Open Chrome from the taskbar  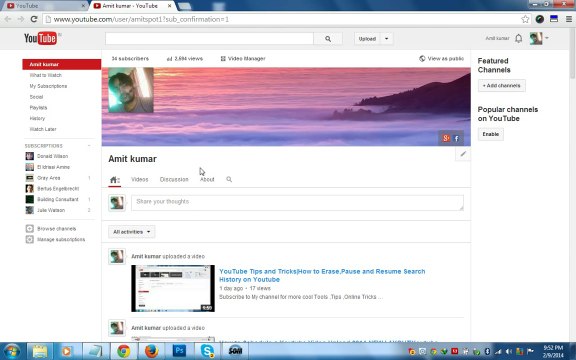[123, 351]
